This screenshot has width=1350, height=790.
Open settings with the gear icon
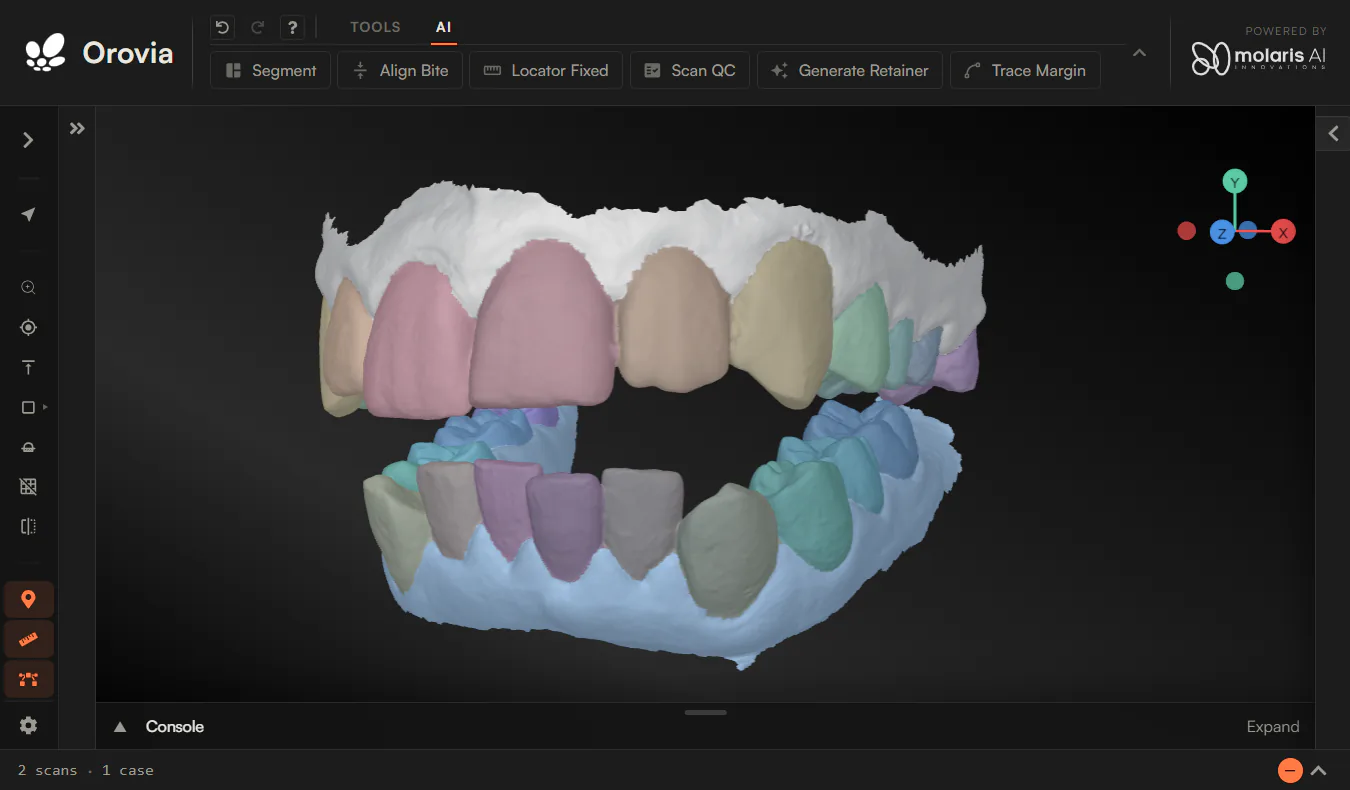[28, 726]
